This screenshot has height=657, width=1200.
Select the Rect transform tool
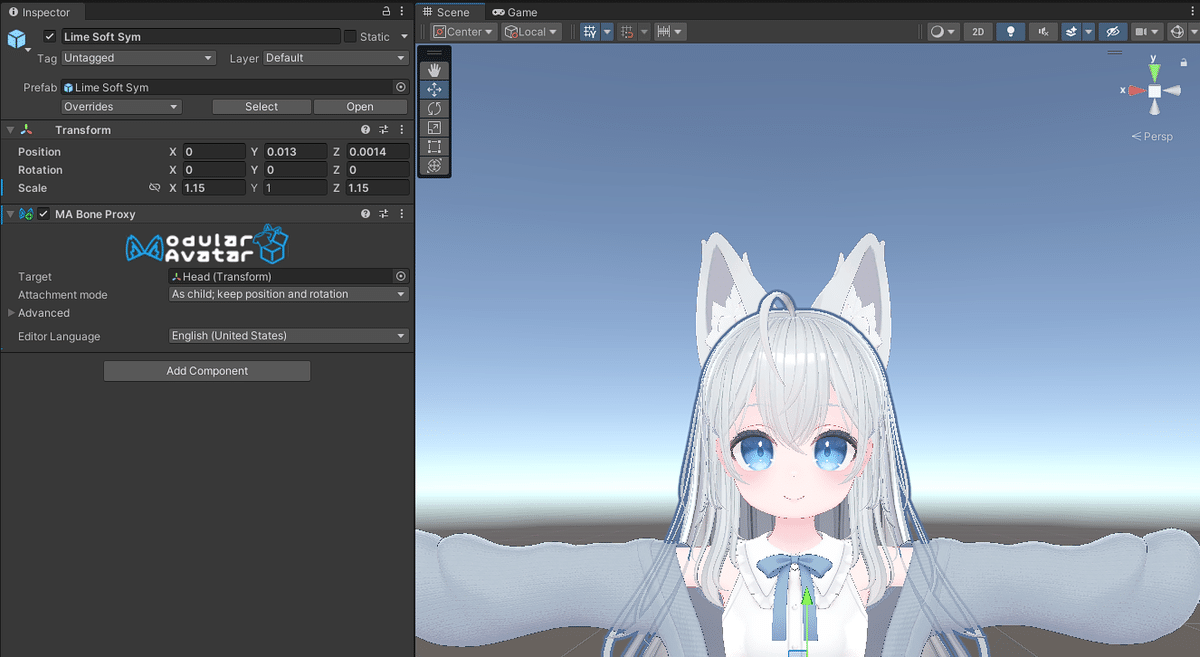point(434,147)
